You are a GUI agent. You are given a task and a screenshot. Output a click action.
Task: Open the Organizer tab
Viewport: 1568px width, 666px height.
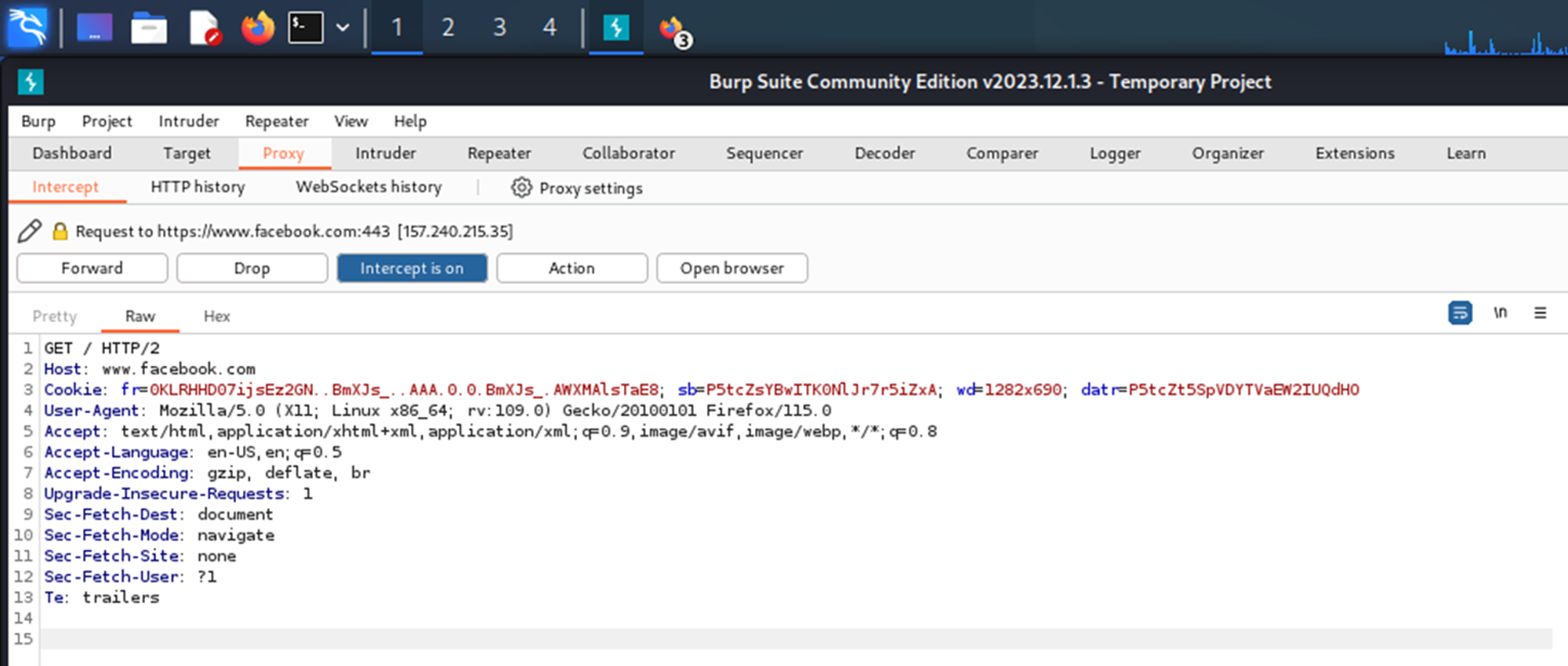click(x=1228, y=154)
